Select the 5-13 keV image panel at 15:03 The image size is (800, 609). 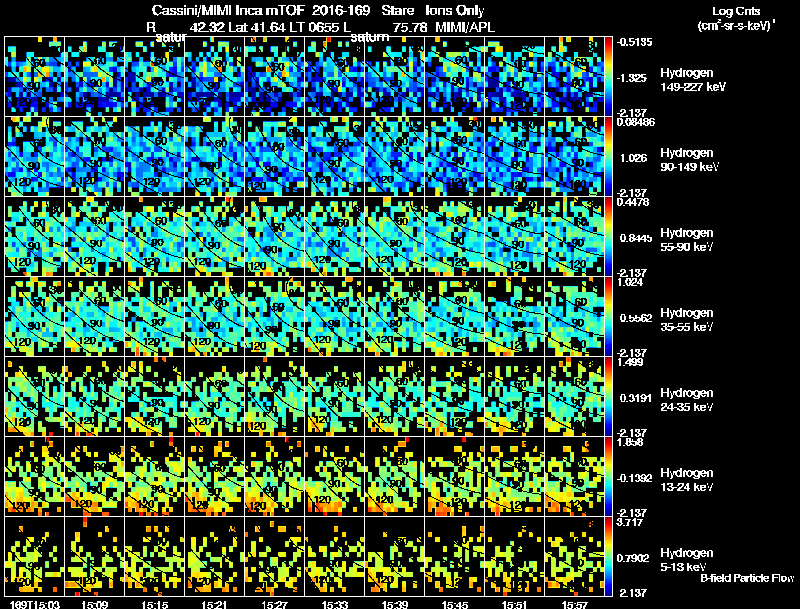(35, 556)
